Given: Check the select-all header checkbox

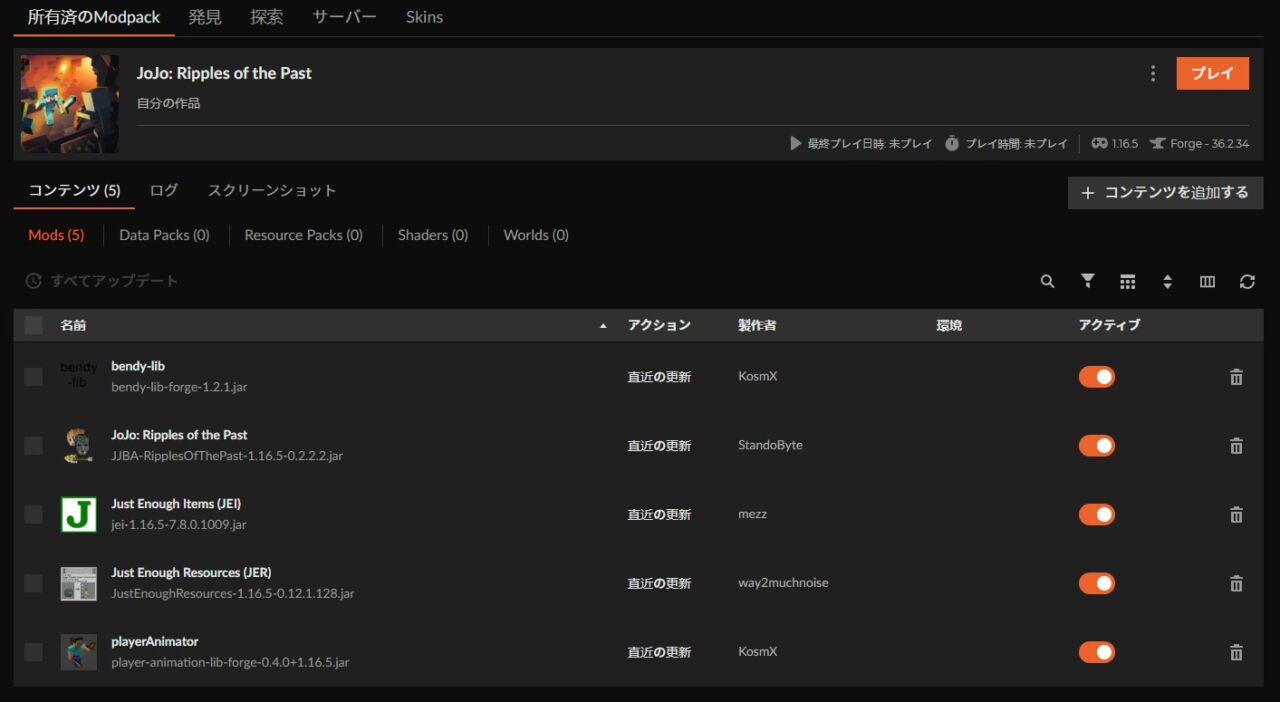Looking at the screenshot, I should pos(34,325).
